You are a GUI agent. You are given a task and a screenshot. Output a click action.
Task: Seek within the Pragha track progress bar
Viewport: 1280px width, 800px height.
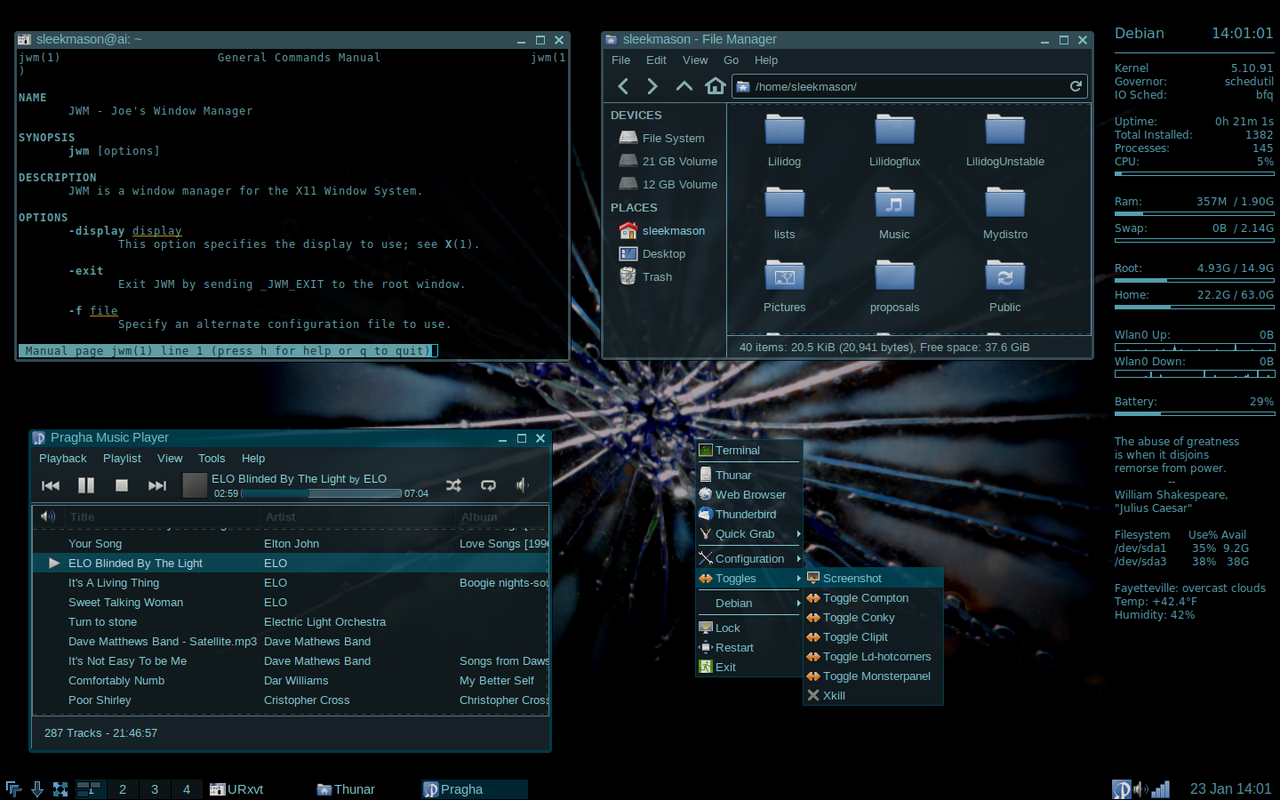(x=321, y=493)
